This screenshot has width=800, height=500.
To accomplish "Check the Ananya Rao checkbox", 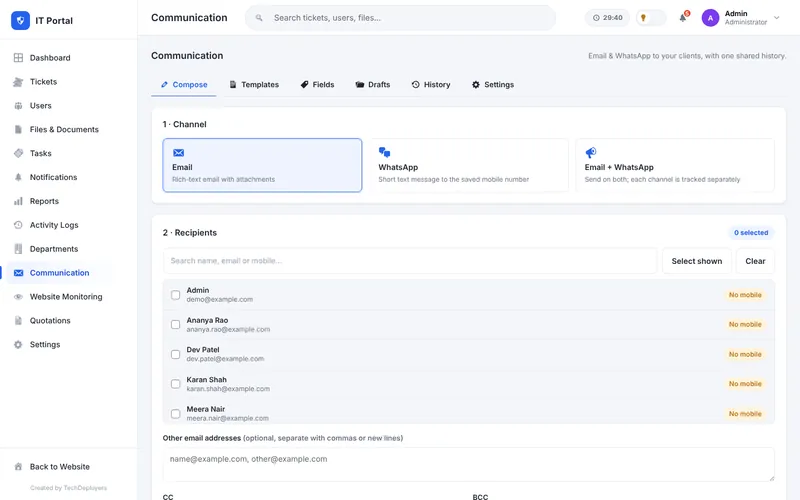I will tap(176, 324).
